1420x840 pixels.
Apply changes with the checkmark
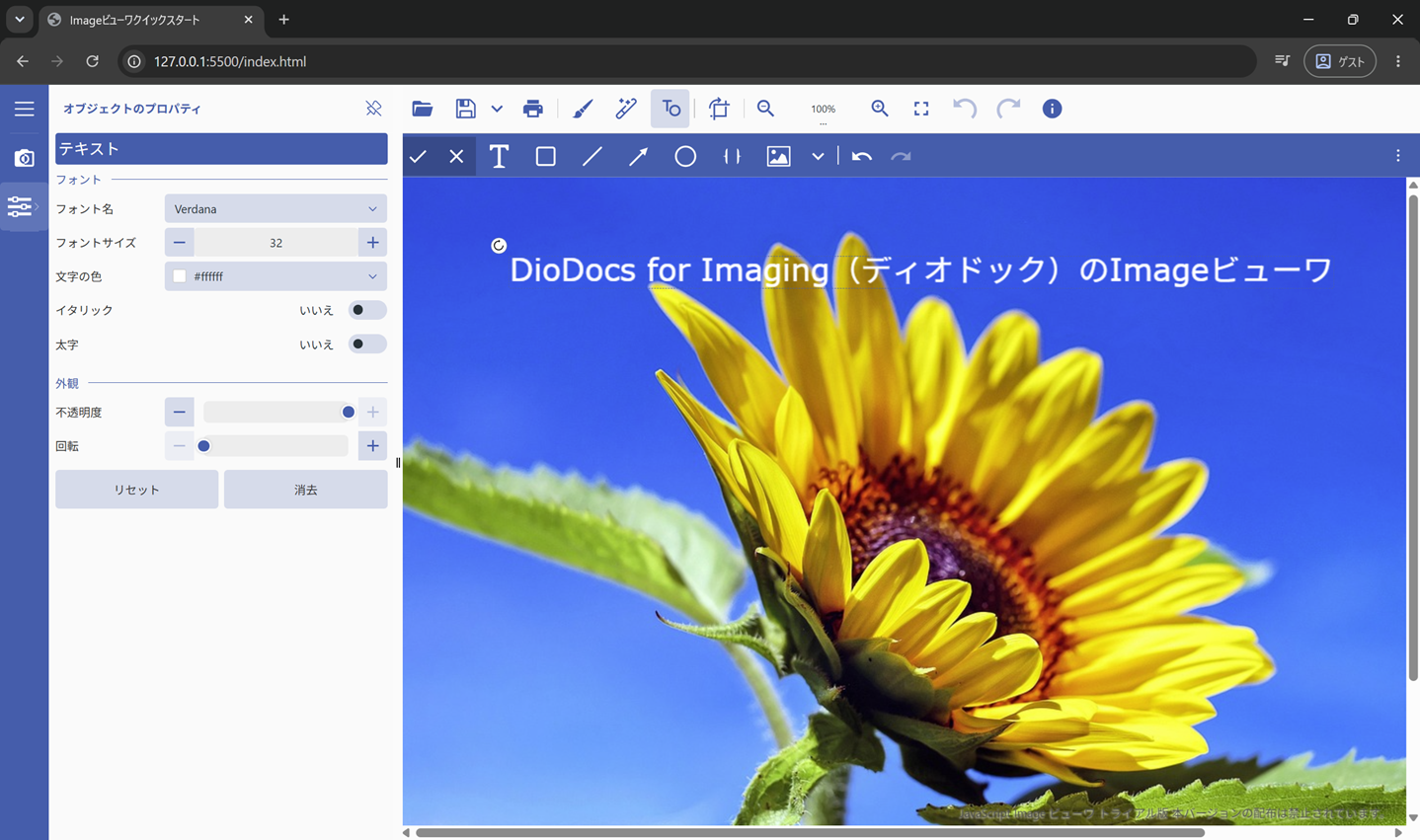coord(418,156)
